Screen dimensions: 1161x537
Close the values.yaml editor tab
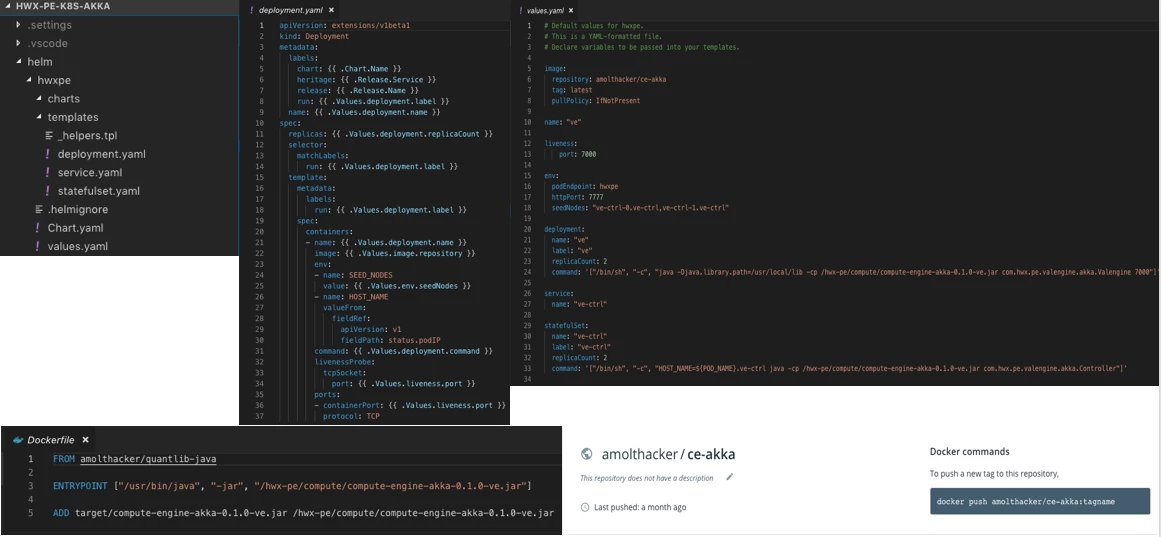(570, 11)
